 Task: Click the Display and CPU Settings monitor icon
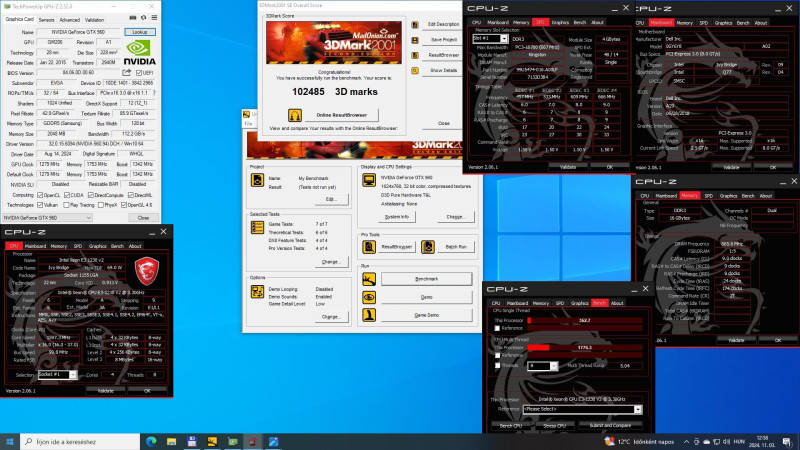point(369,180)
